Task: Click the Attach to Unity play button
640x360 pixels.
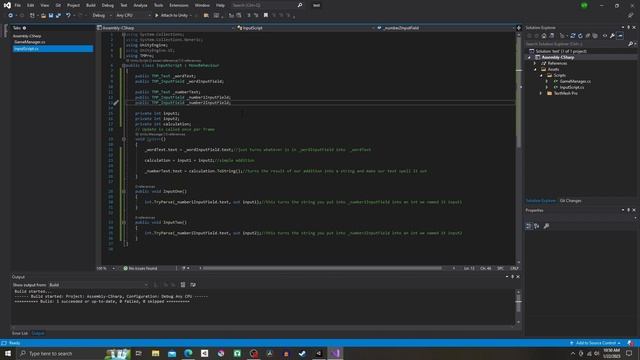Action: click(x=172, y=16)
